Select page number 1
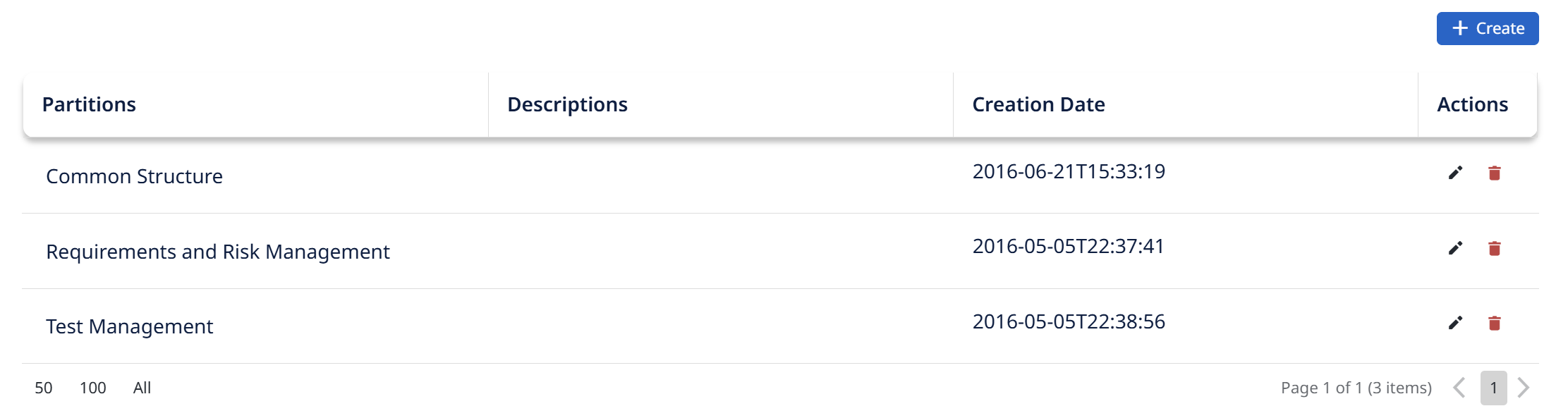1568x418 pixels. tap(1493, 388)
